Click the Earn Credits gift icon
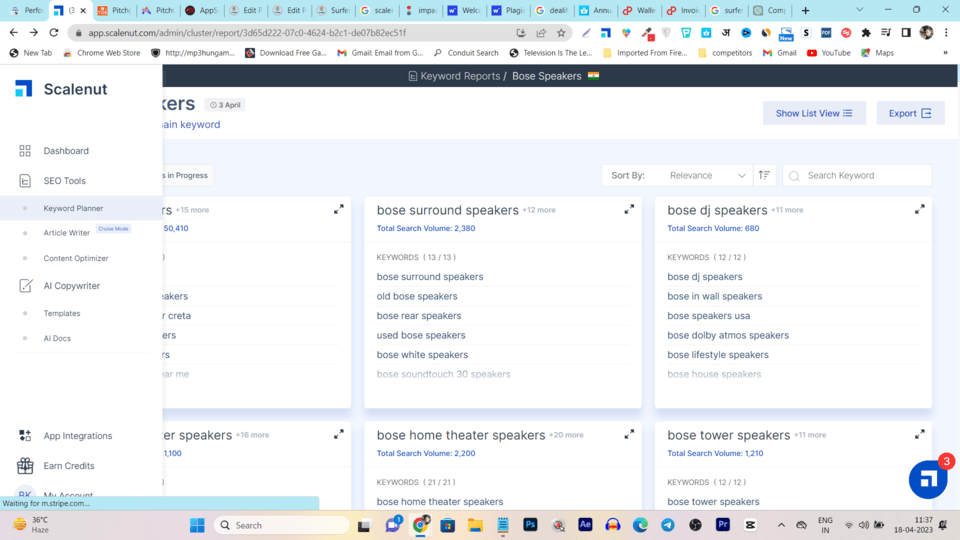Screen dimensions: 960x540 click(25, 466)
